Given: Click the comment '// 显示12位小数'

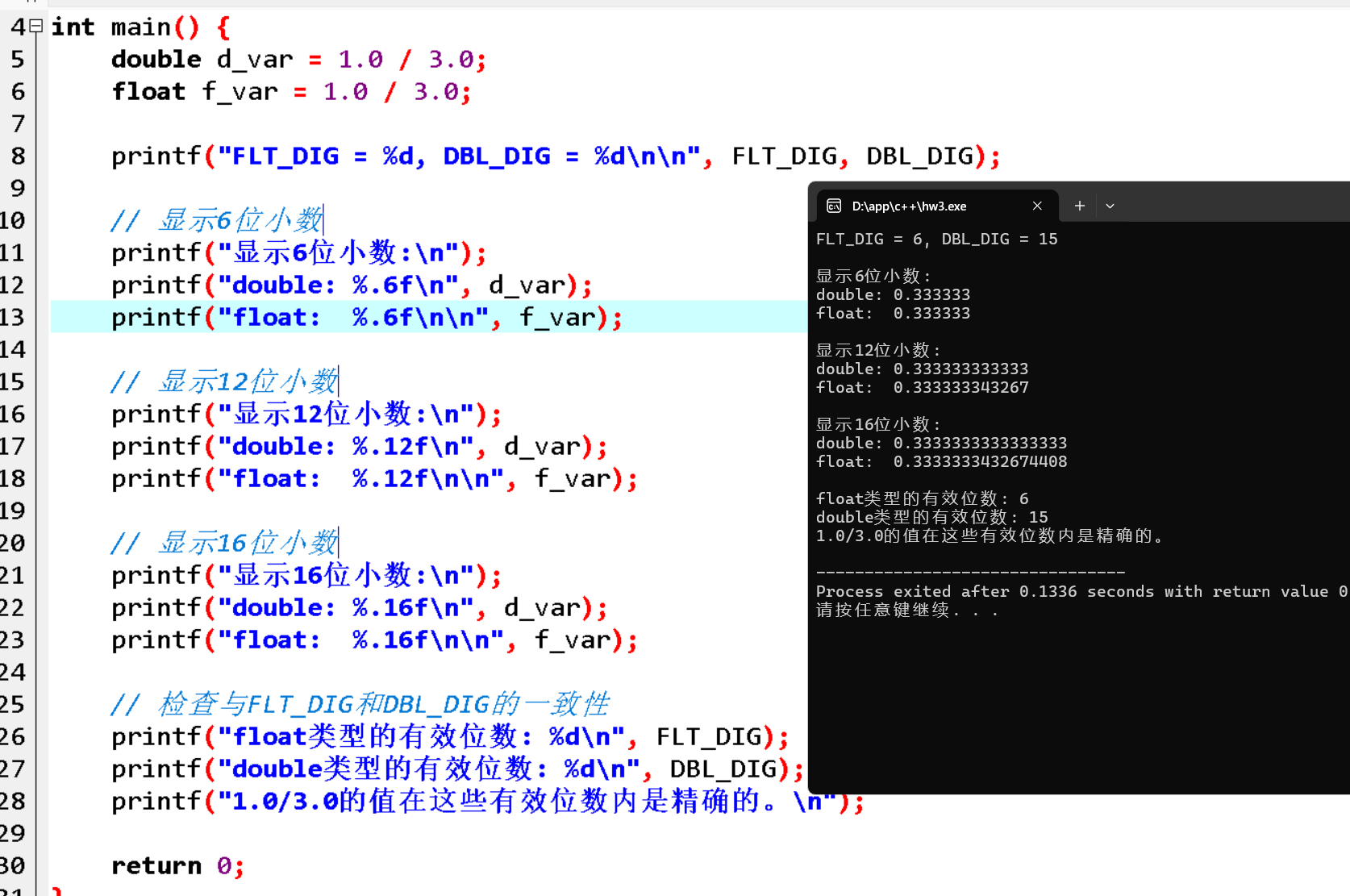Looking at the screenshot, I should click(x=224, y=382).
